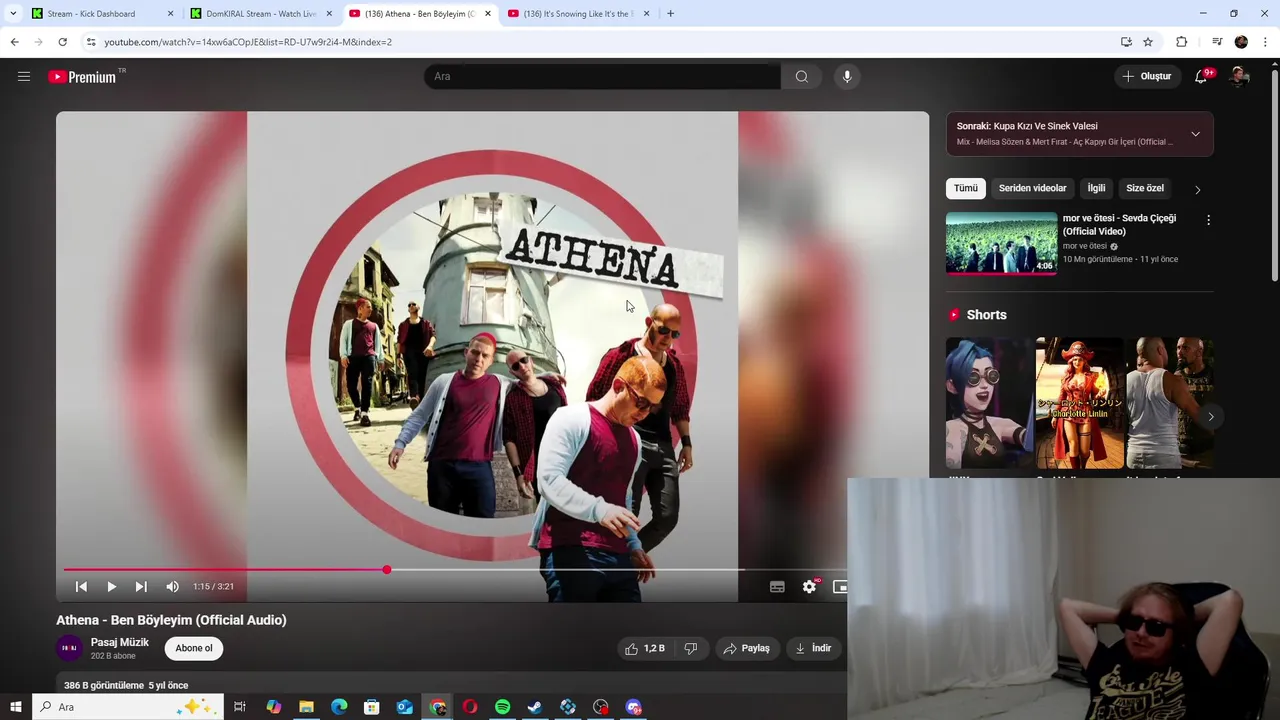Toggle subtitles in the video player
Screen dimensions: 1280x720
[777, 587]
